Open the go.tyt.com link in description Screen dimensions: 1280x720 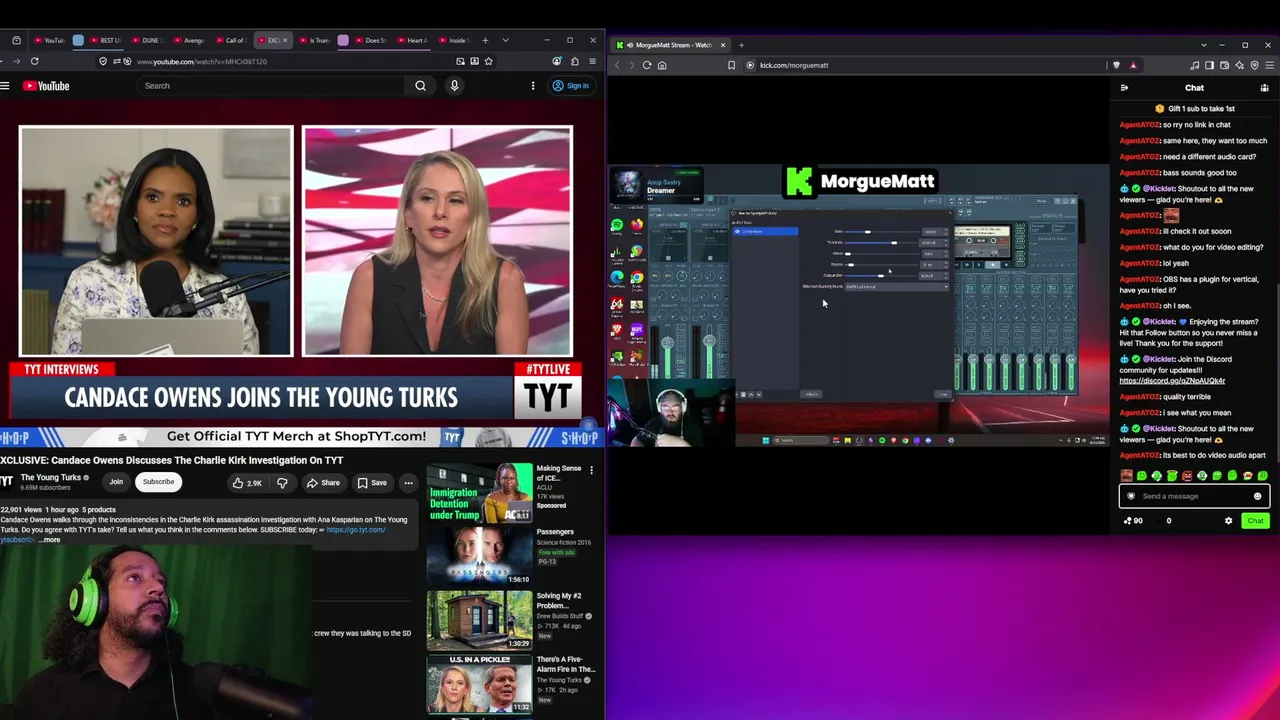click(355, 530)
